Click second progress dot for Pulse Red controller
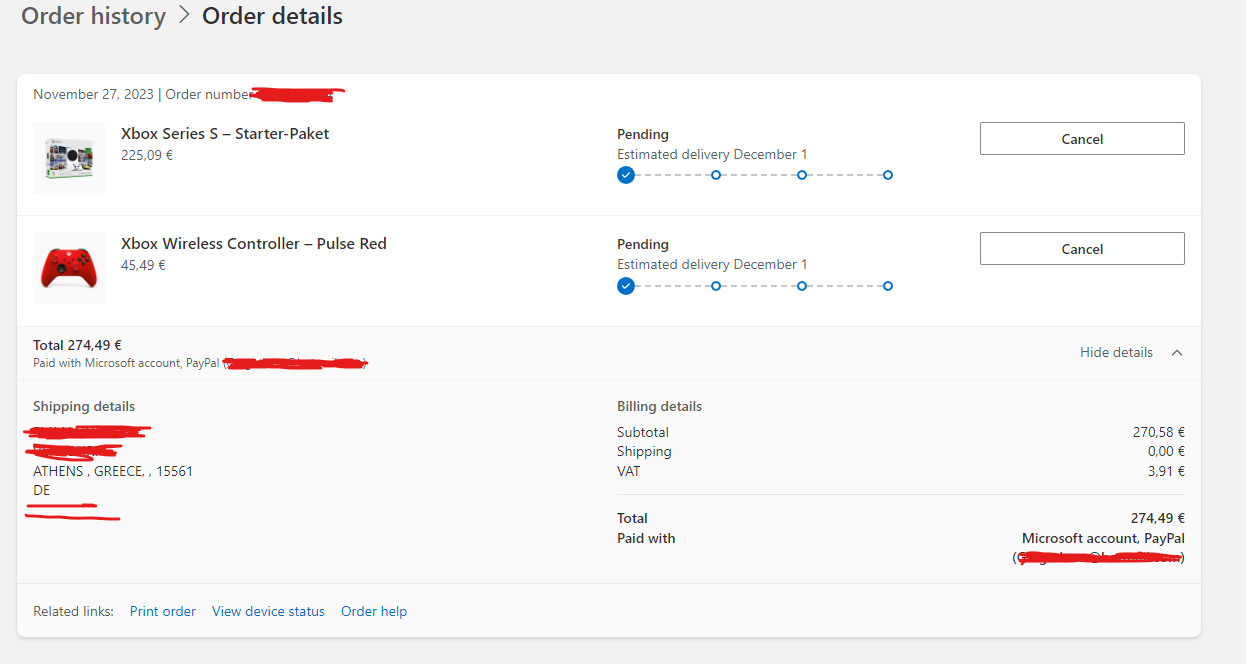 [716, 286]
